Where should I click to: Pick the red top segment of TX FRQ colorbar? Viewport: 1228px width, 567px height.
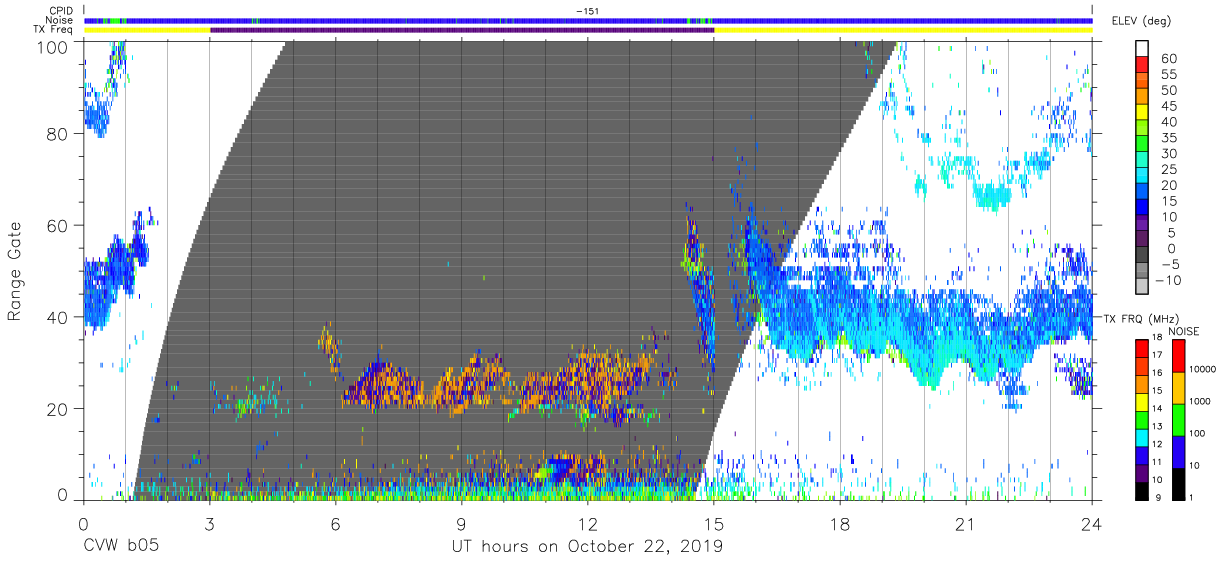point(1143,348)
